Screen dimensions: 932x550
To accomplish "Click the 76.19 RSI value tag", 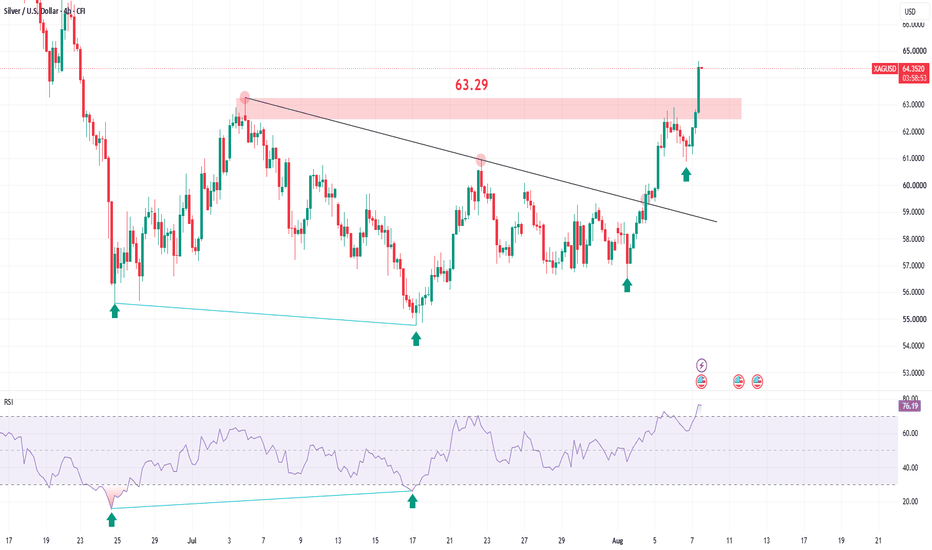I will pyautogui.click(x=910, y=406).
